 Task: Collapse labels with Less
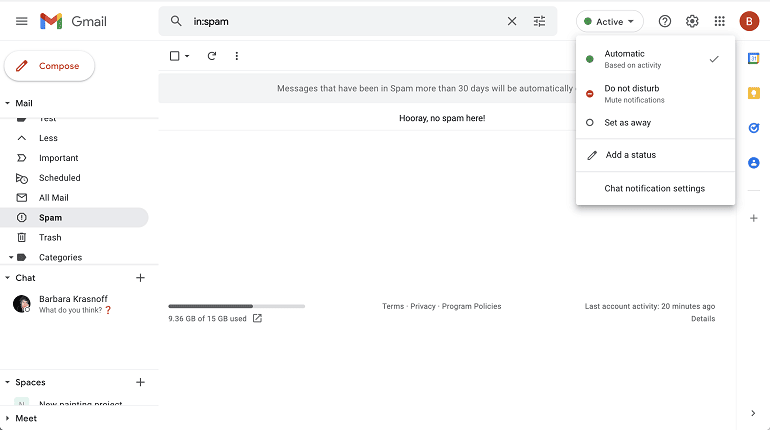[x=48, y=138]
